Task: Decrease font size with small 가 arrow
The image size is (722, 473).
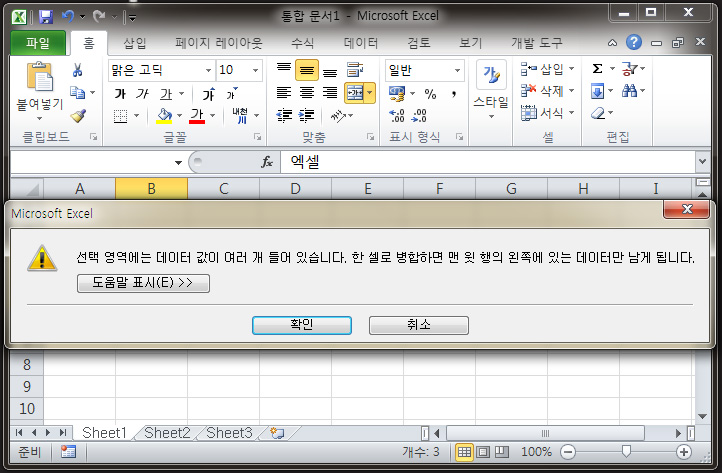Action: pos(232,93)
